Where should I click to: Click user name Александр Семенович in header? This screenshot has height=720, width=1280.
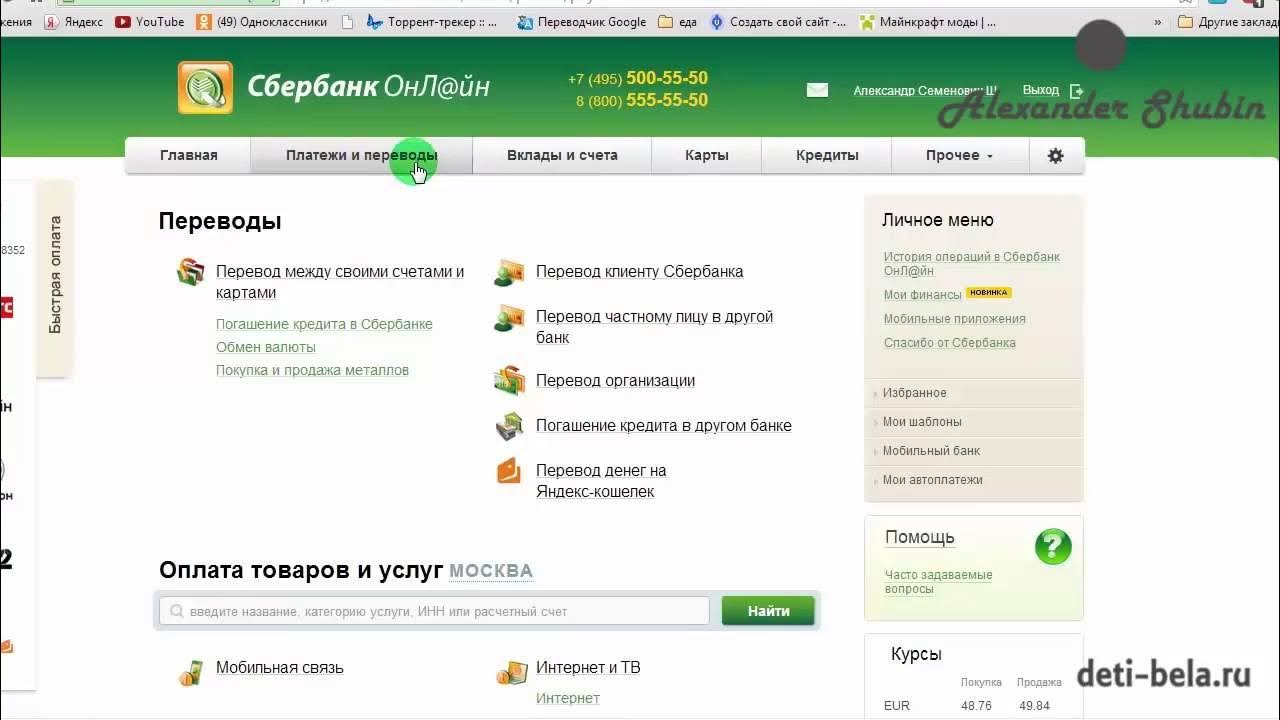(x=925, y=91)
